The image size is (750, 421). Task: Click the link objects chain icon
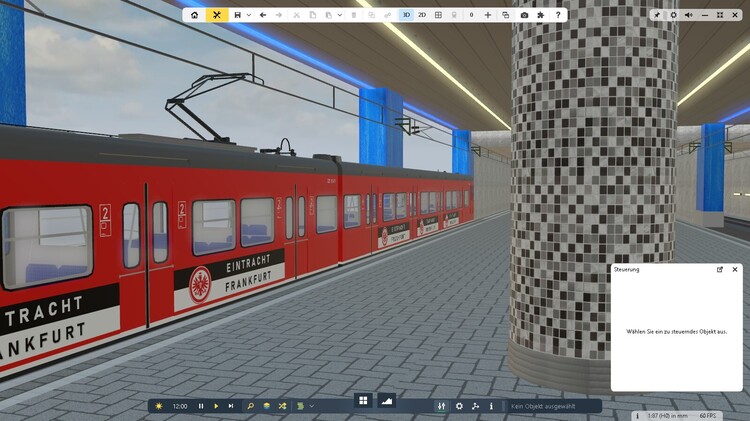coord(387,15)
